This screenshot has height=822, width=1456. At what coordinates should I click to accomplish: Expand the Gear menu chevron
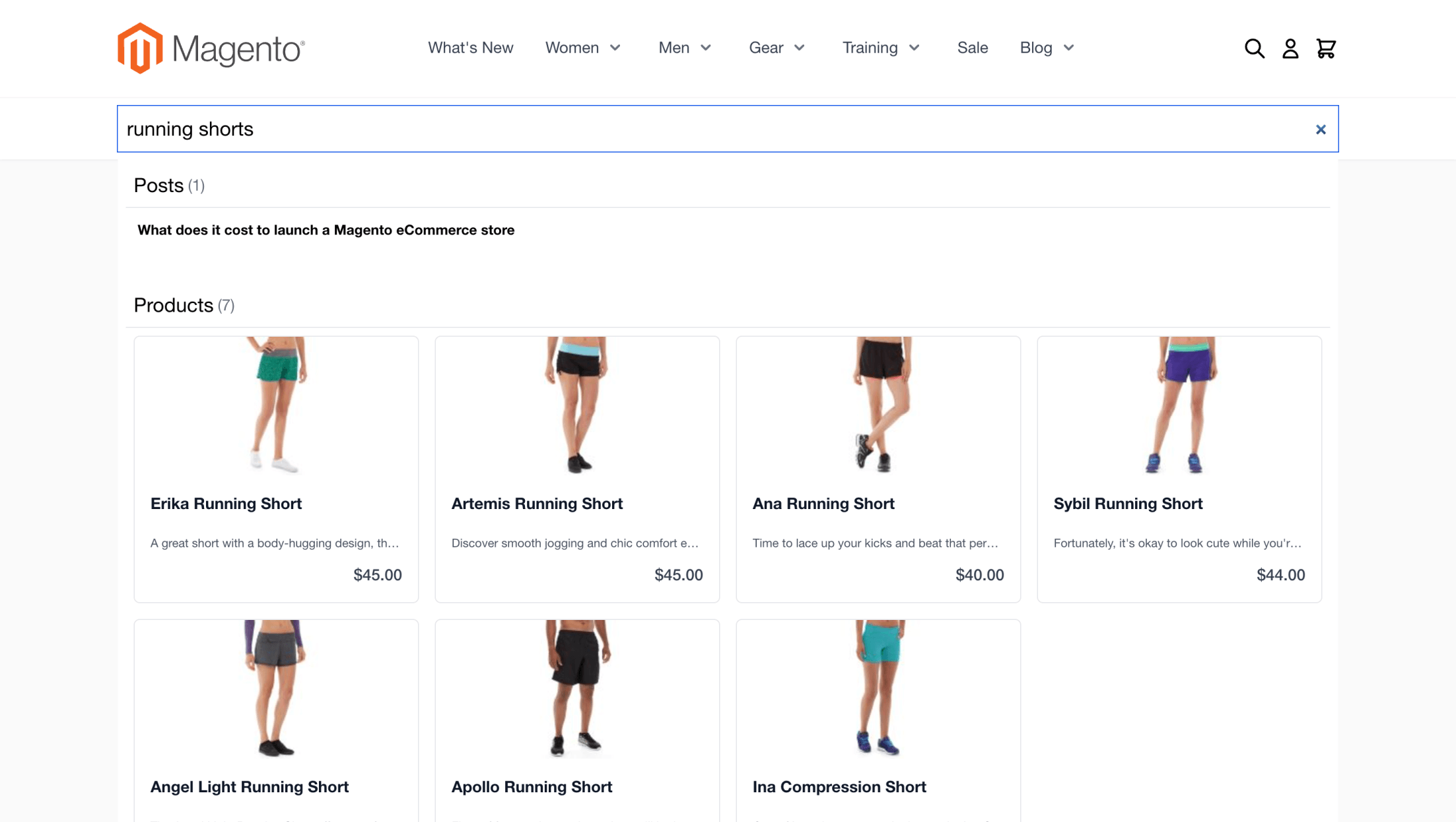pos(800,48)
